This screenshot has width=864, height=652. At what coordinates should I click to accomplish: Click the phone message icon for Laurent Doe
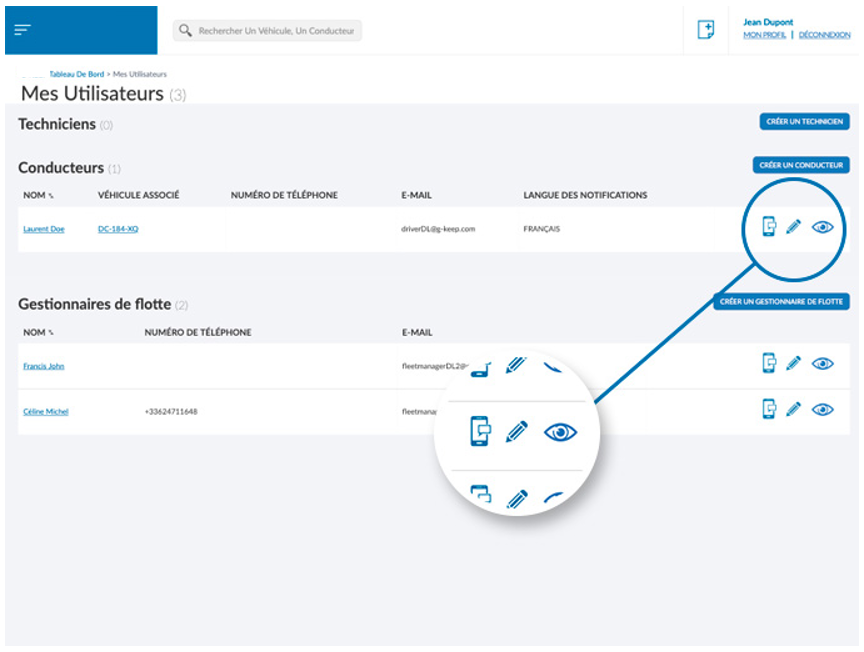coord(768,227)
